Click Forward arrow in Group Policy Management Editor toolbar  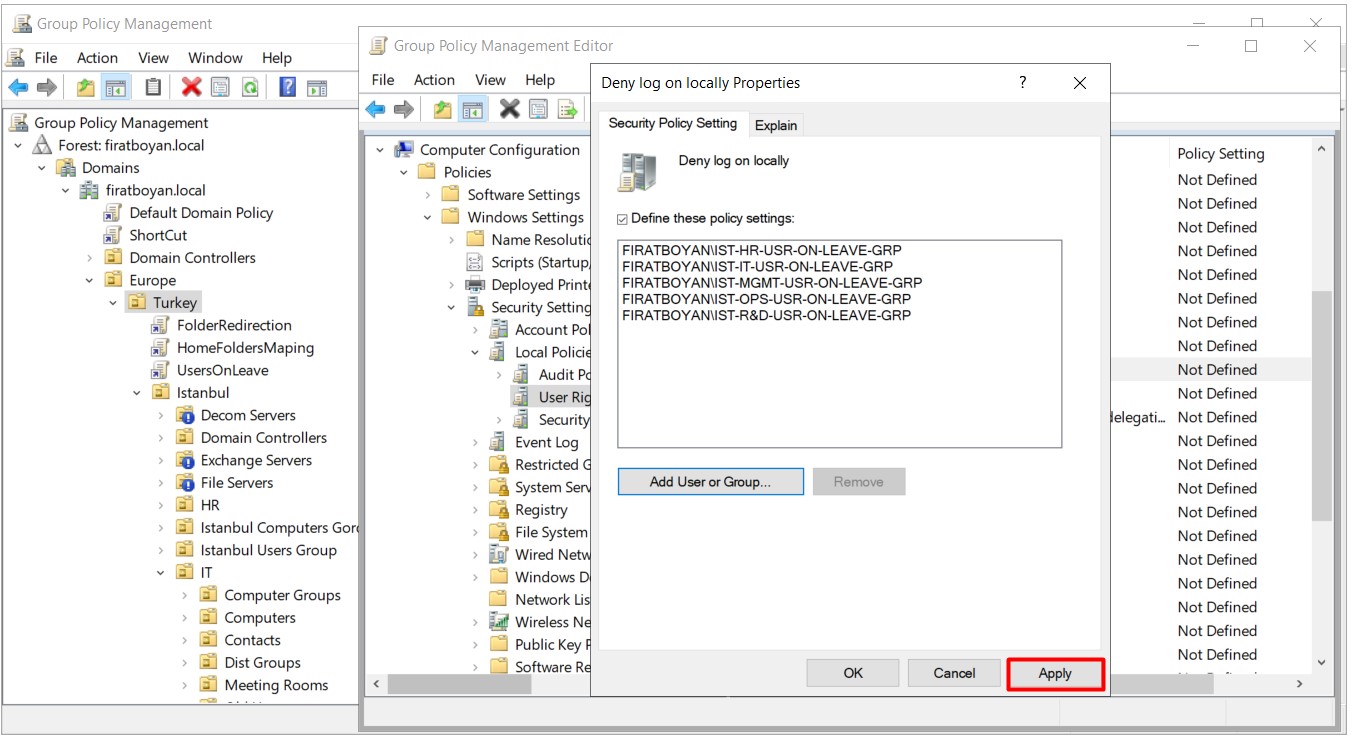404,109
